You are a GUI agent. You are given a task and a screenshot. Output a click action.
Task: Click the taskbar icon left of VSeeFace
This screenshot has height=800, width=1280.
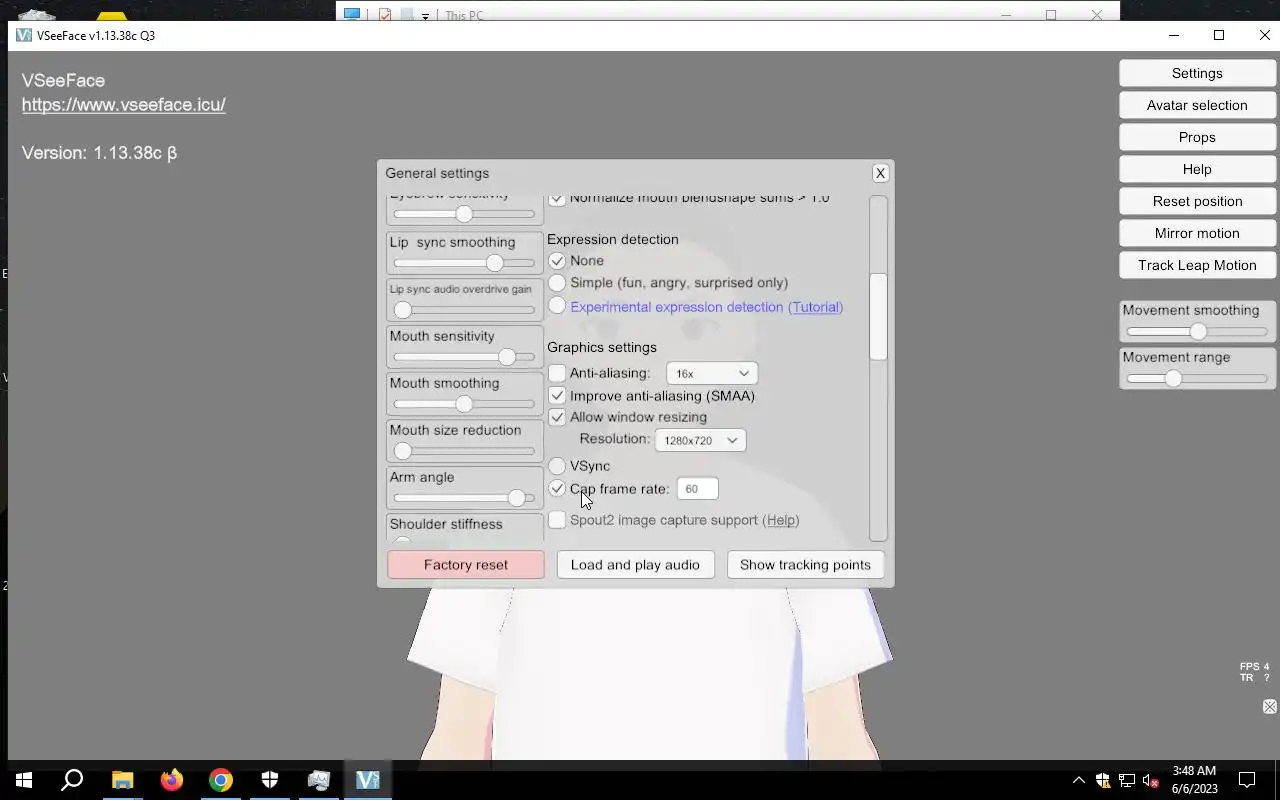tap(318, 780)
